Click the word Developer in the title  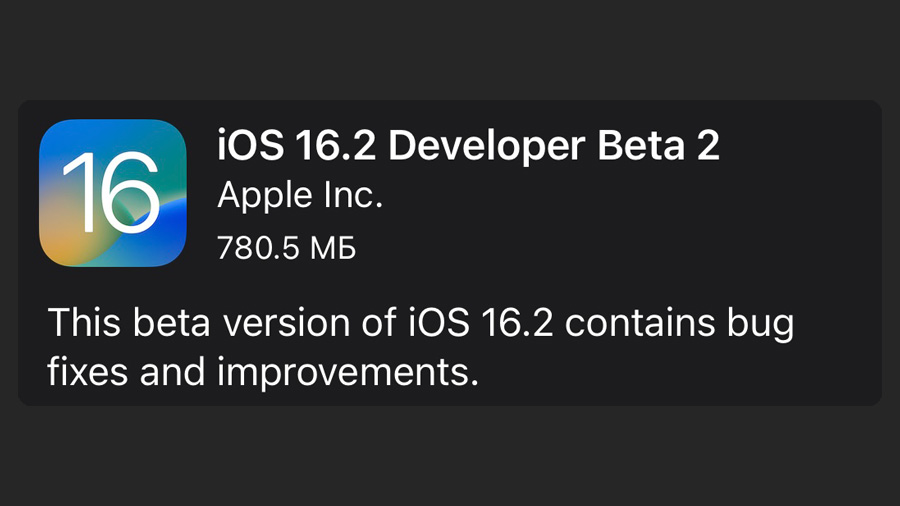point(487,145)
